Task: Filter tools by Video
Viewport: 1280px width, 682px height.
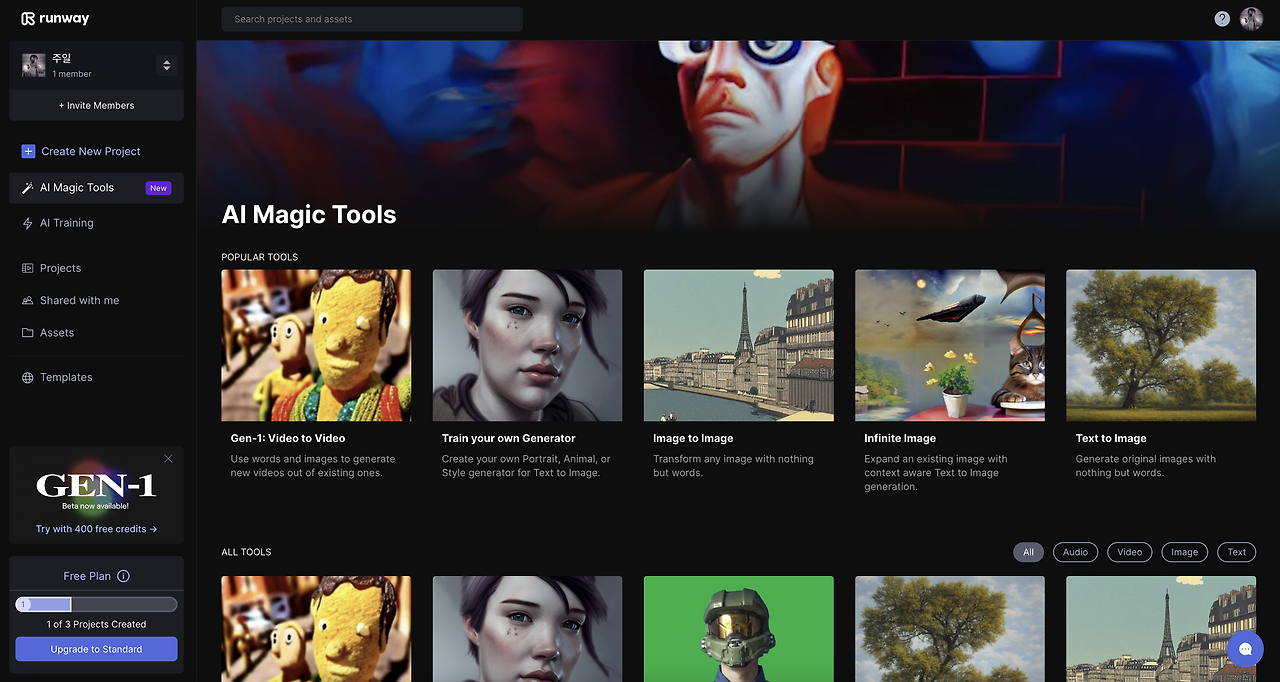Action: click(1129, 552)
